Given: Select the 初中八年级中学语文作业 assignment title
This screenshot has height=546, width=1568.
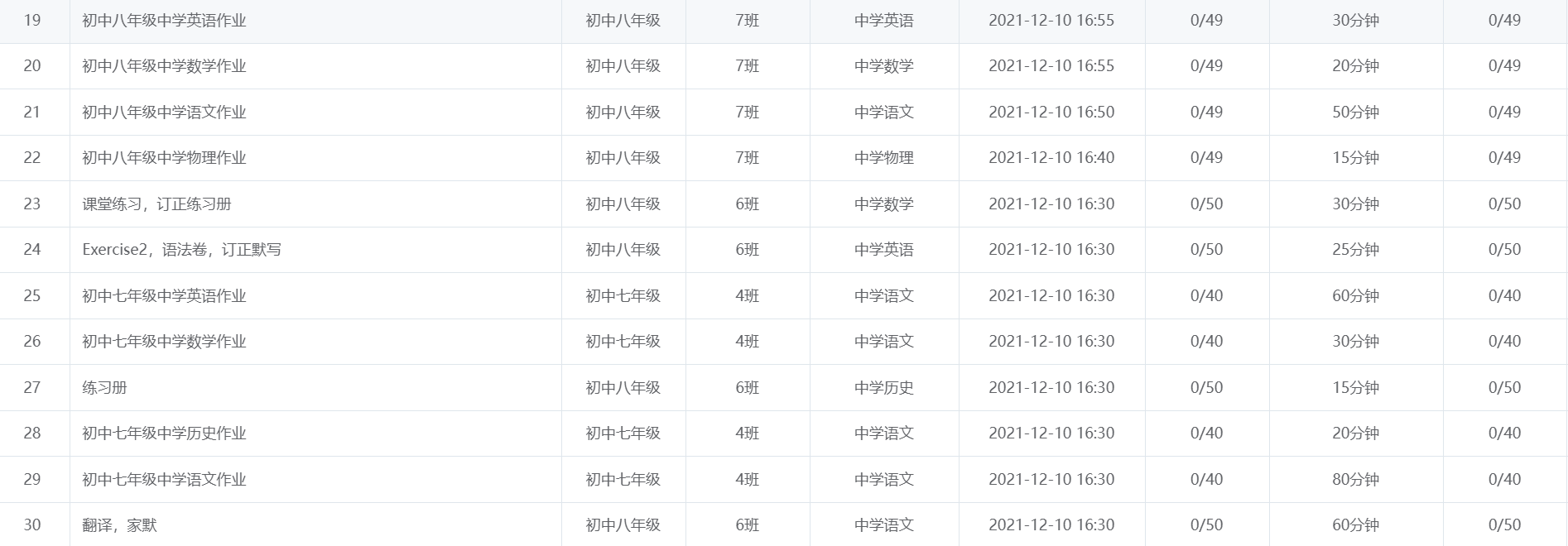Looking at the screenshot, I should point(164,113).
